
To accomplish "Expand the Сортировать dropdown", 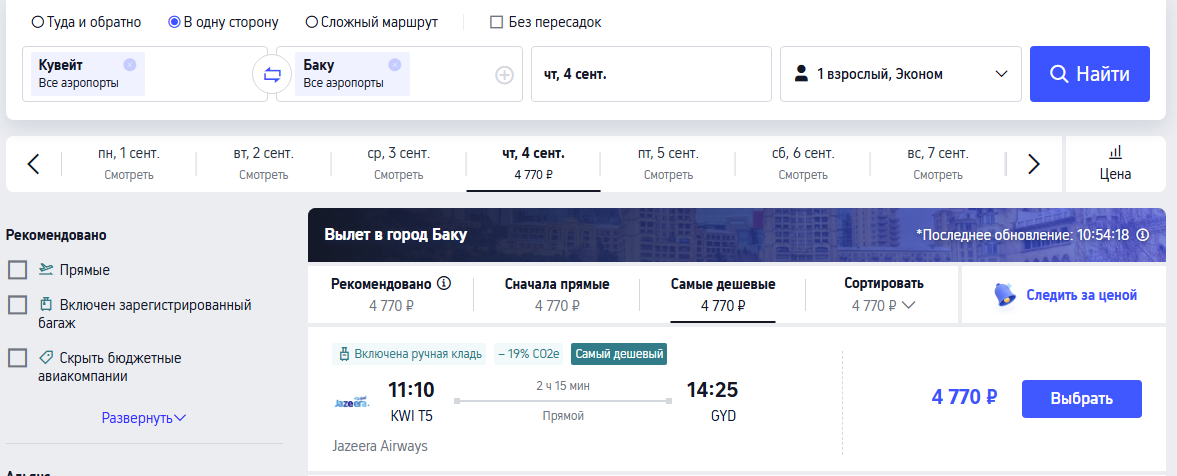I will pos(884,294).
